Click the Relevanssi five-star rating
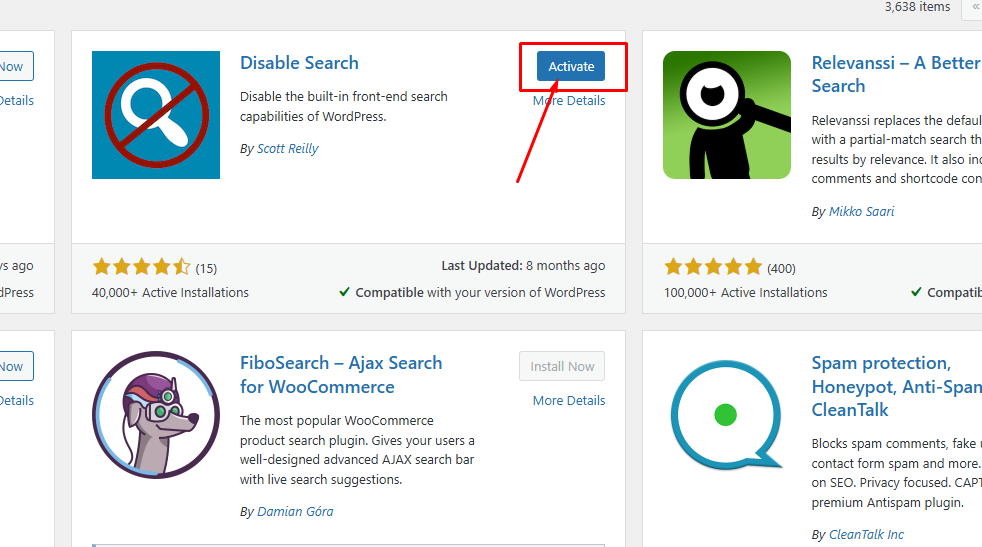 (x=713, y=268)
